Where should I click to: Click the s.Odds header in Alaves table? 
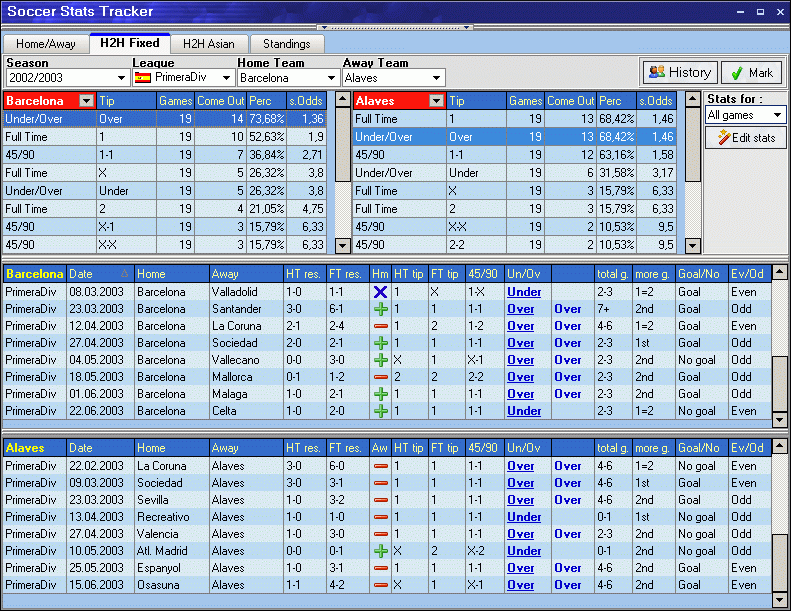point(656,100)
